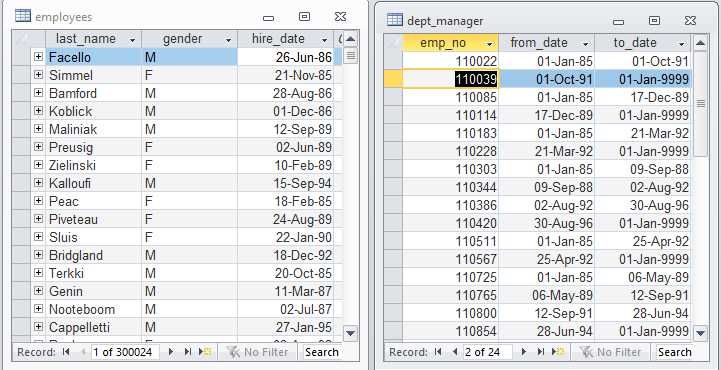The width and height of the screenshot is (721, 370).
Task: Expand the Bridgland row subdatasheet
Action: [38, 255]
